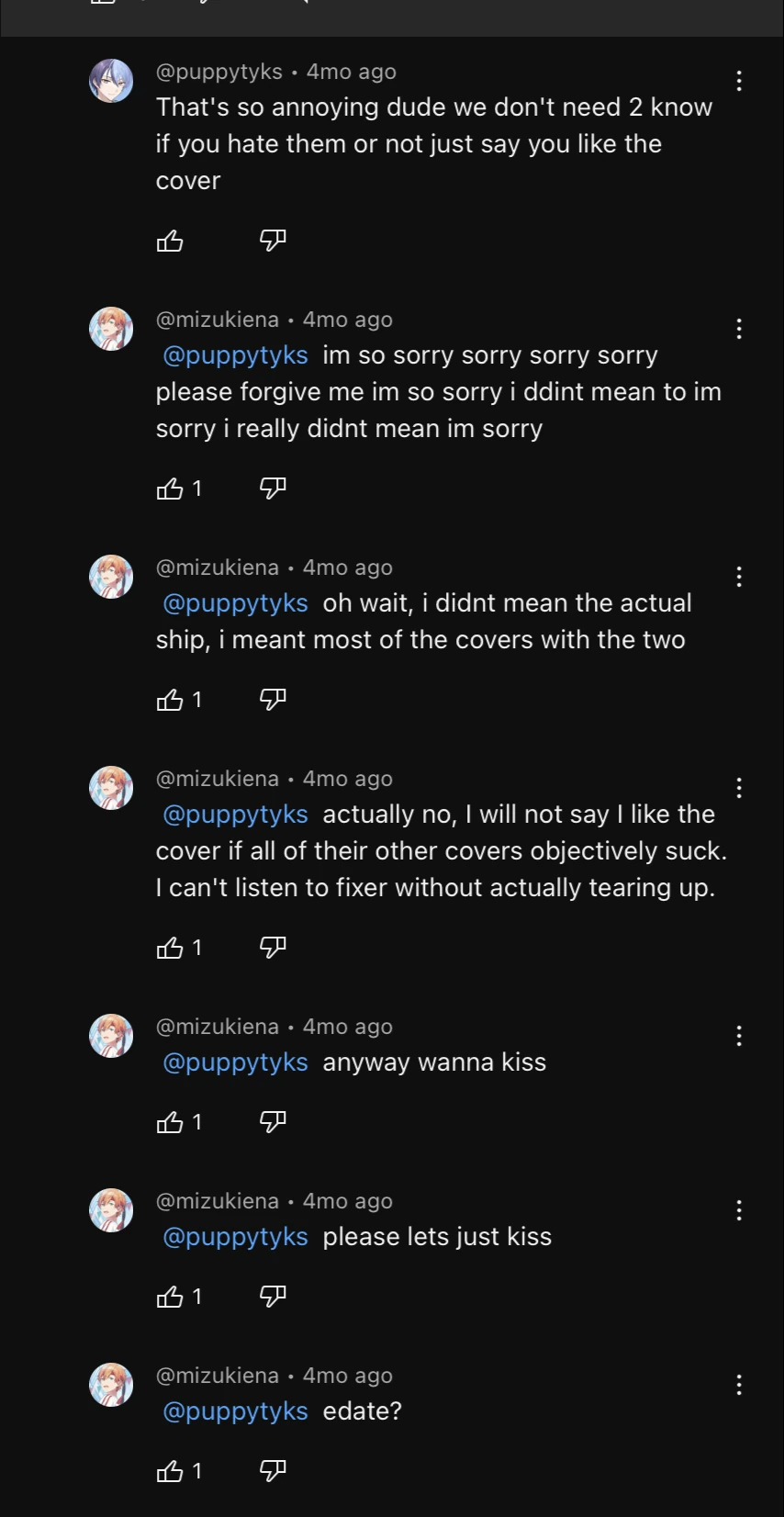Toggle the like on the 'please forgive me' reply
784x1517 pixels.
171,489
